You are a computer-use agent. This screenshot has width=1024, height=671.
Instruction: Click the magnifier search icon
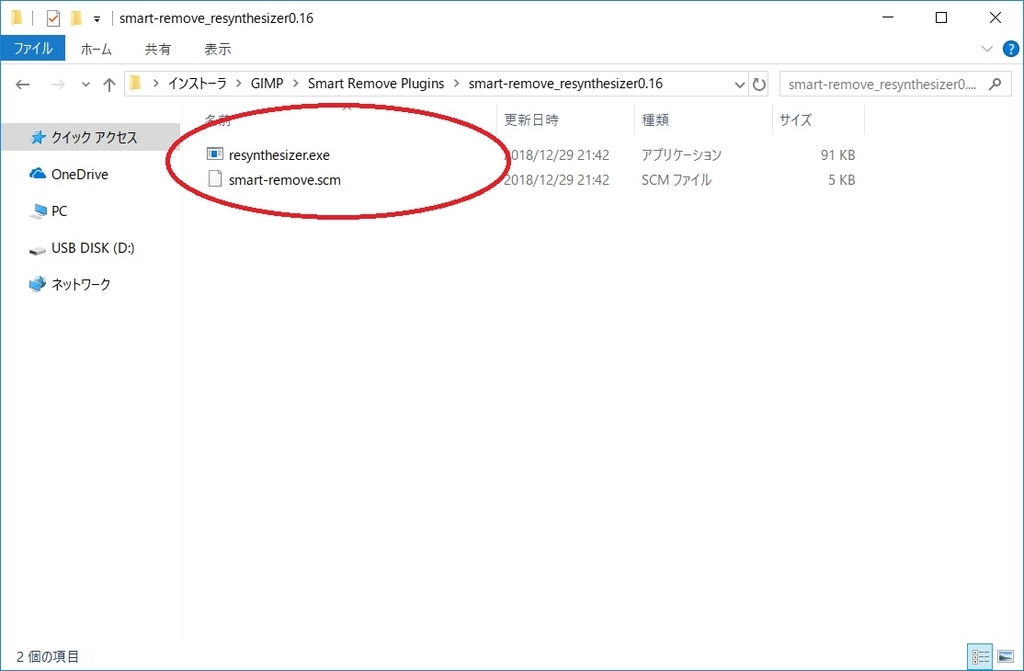[995, 84]
